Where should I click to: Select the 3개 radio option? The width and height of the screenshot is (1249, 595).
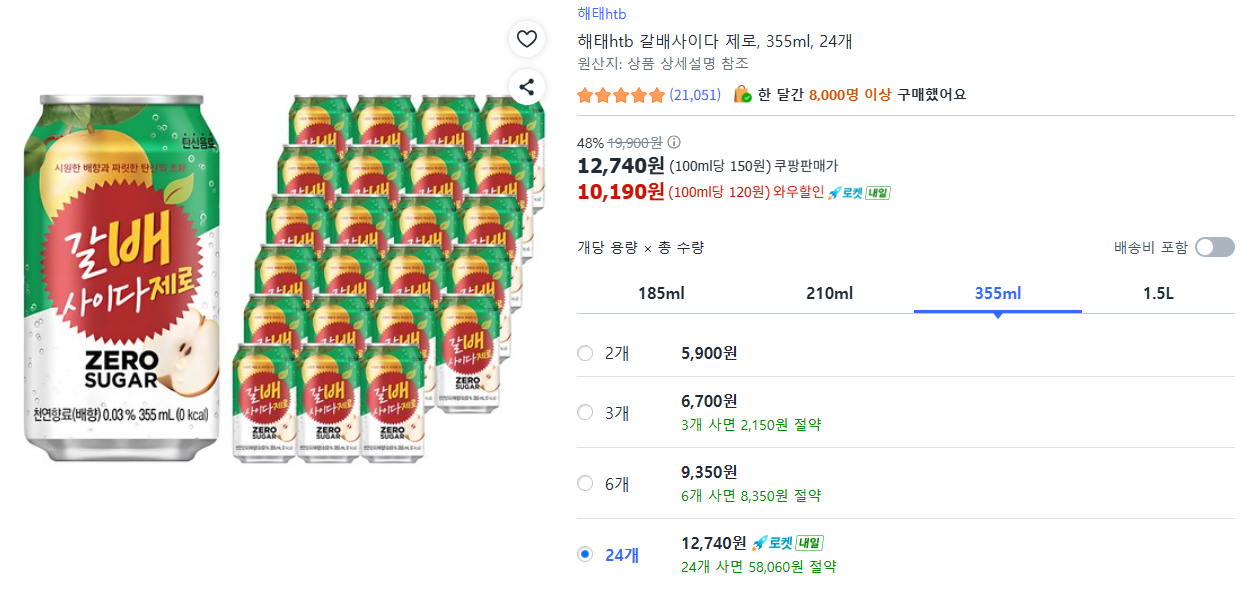[585, 412]
